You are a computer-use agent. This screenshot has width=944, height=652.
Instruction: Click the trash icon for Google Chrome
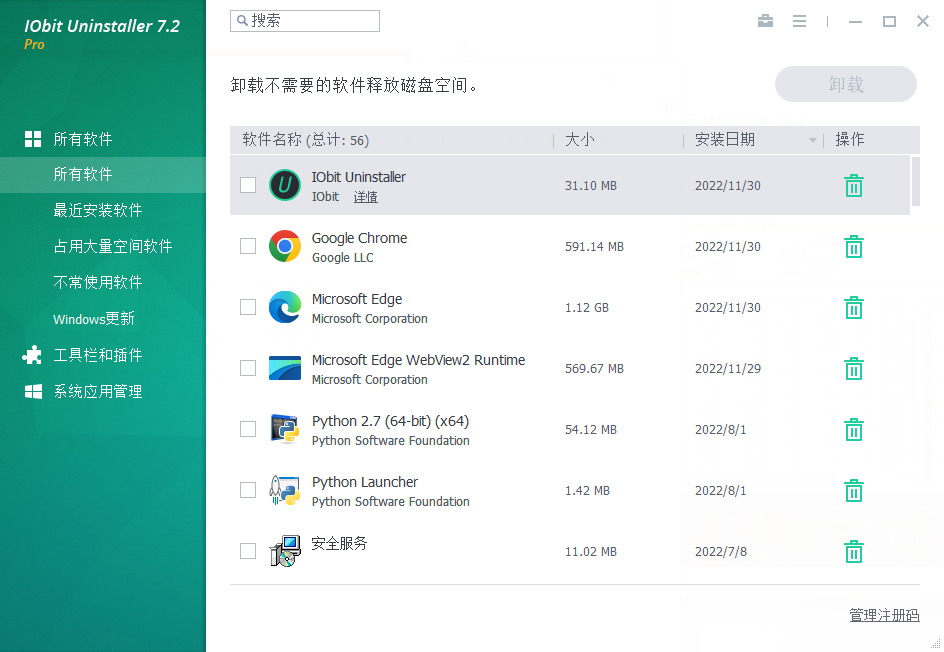coord(853,247)
